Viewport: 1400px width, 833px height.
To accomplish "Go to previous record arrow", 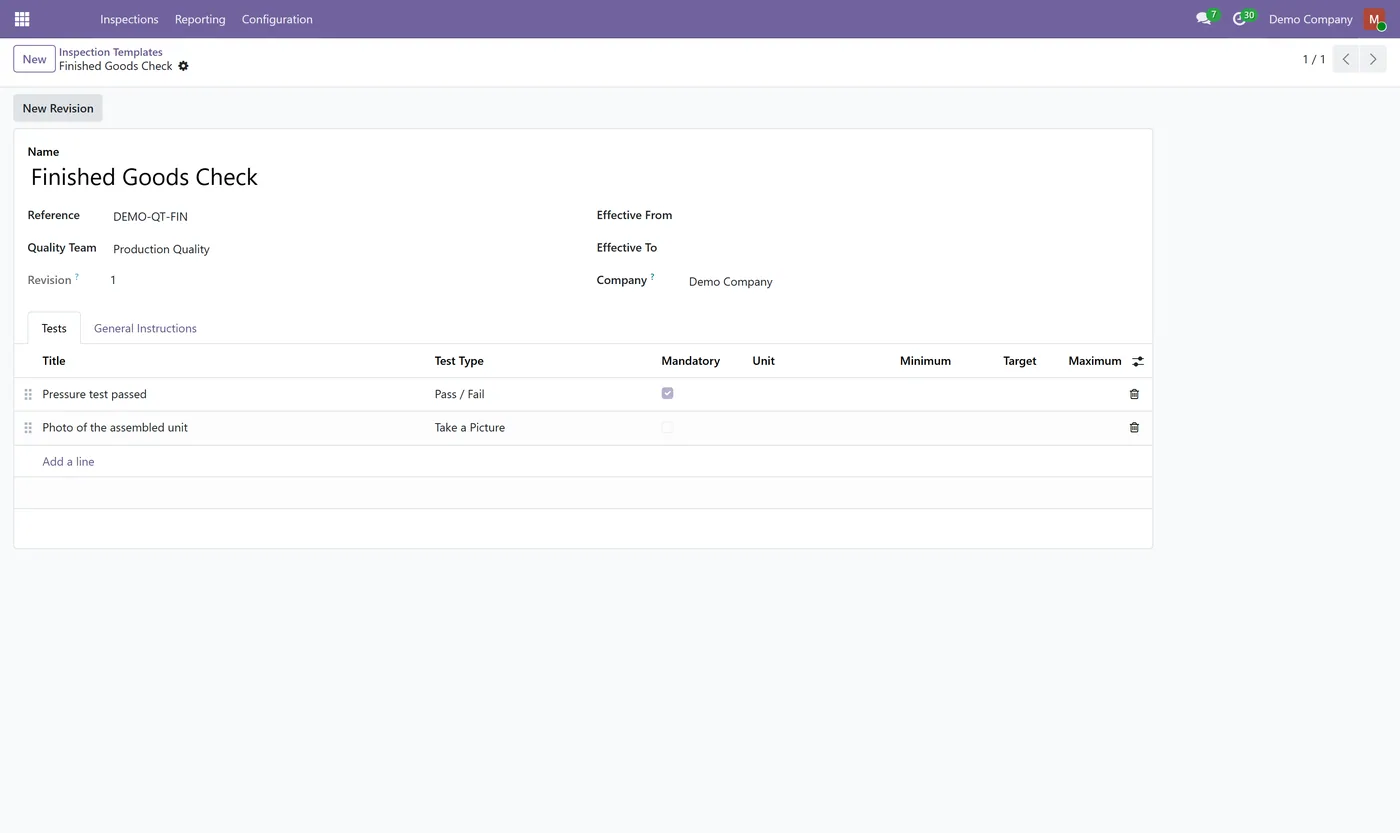I will (1346, 59).
